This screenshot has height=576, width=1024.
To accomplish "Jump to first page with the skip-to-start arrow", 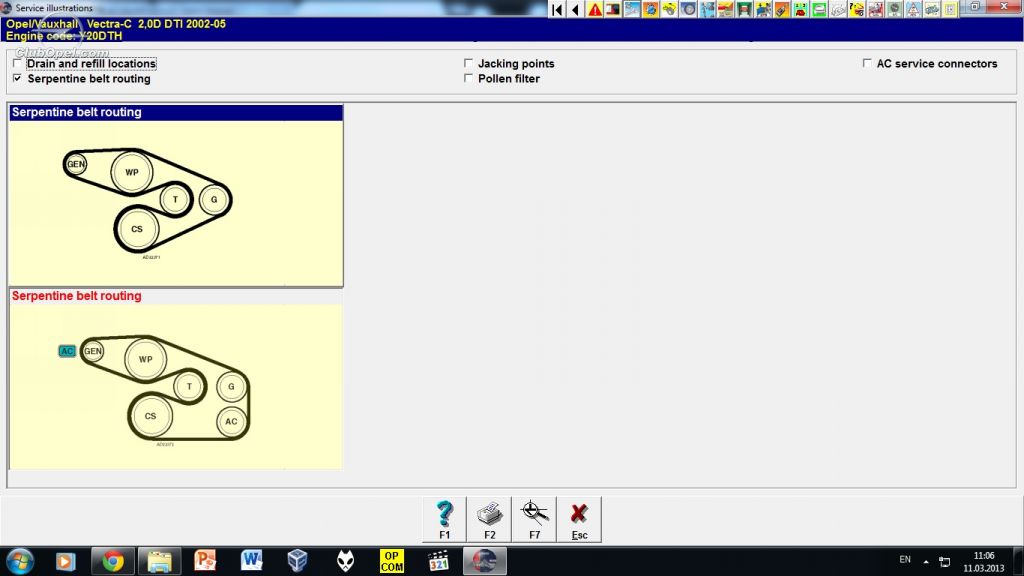I will [x=557, y=9].
